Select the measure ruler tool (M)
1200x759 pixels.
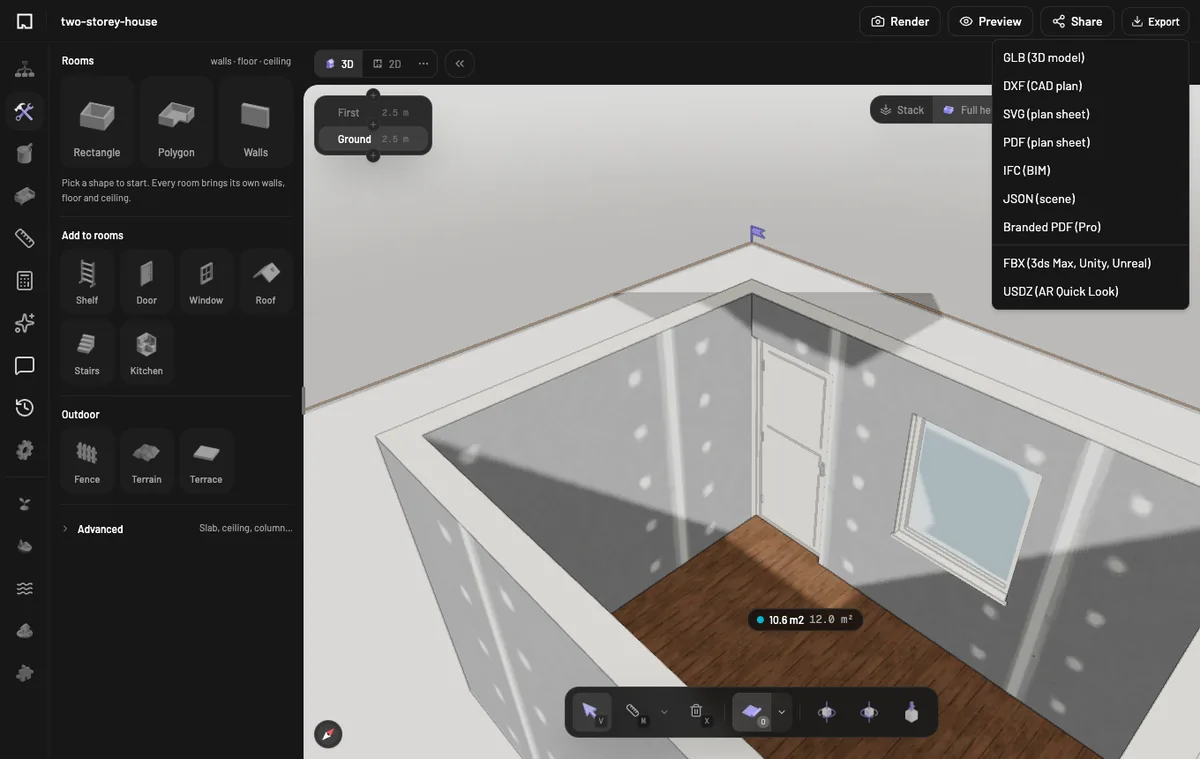(634, 712)
